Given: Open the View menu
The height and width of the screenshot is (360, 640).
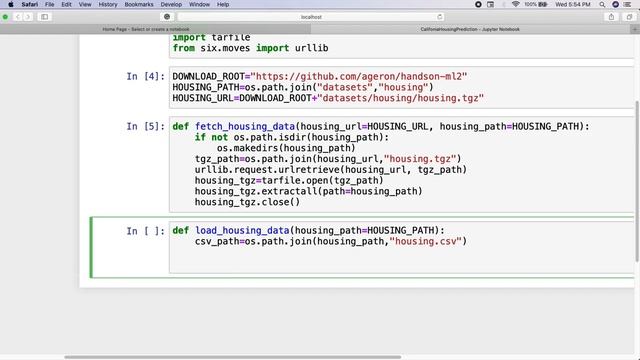Looking at the screenshot, I should click(85, 4).
